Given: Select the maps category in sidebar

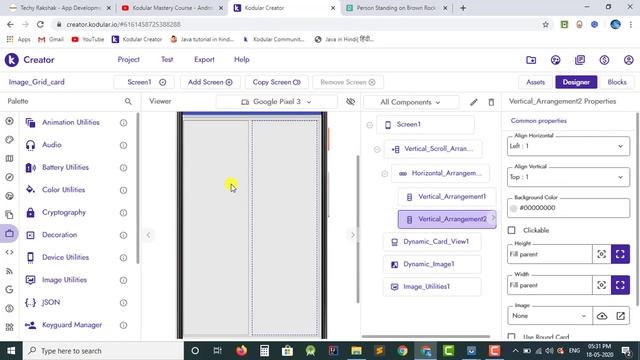Looking at the screenshot, I should 9,158.
